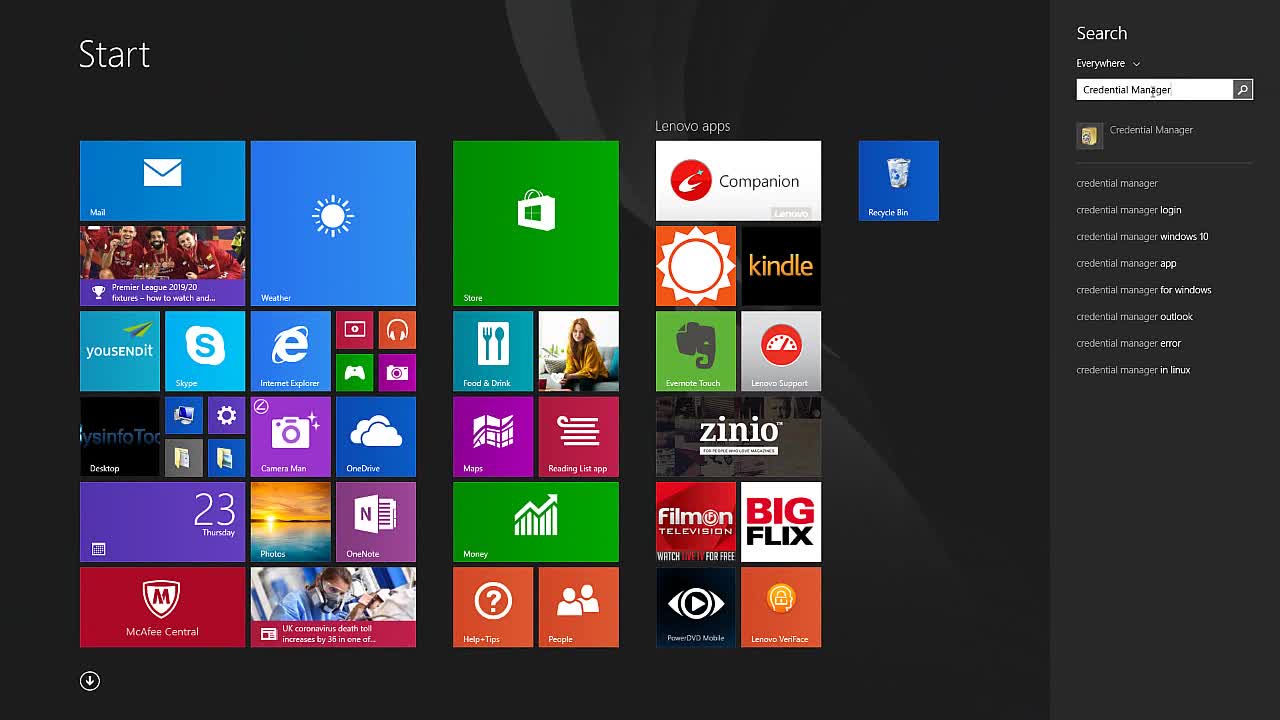This screenshot has height=720, width=1280.
Task: Launch PowerDVD Mobile tile
Action: coord(696,607)
